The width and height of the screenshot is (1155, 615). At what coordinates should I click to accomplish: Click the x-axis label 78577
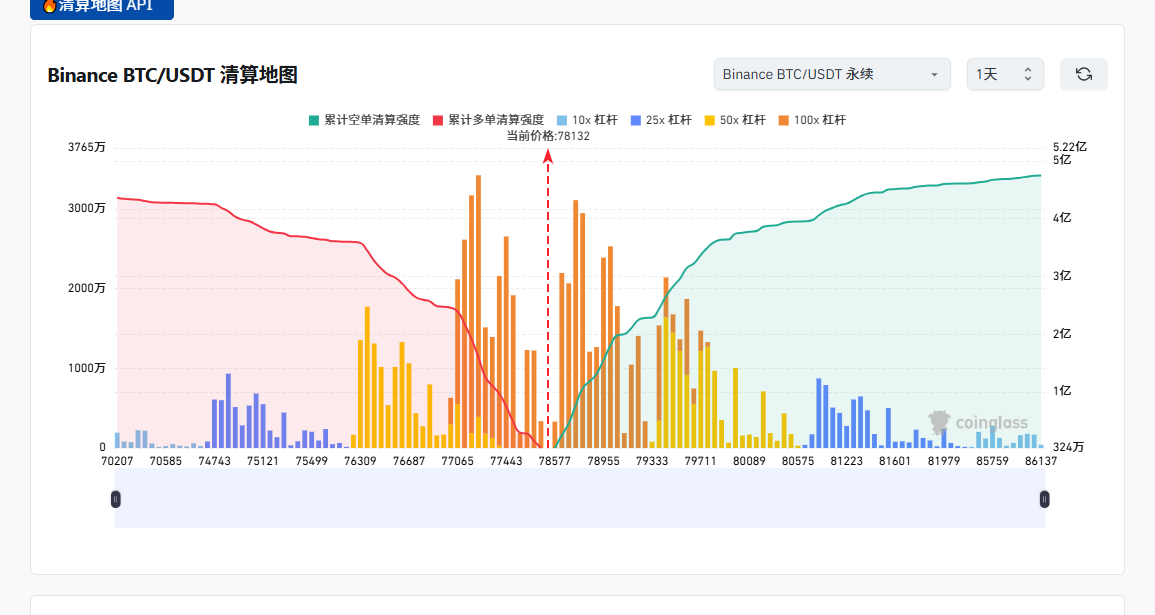[x=555, y=461]
